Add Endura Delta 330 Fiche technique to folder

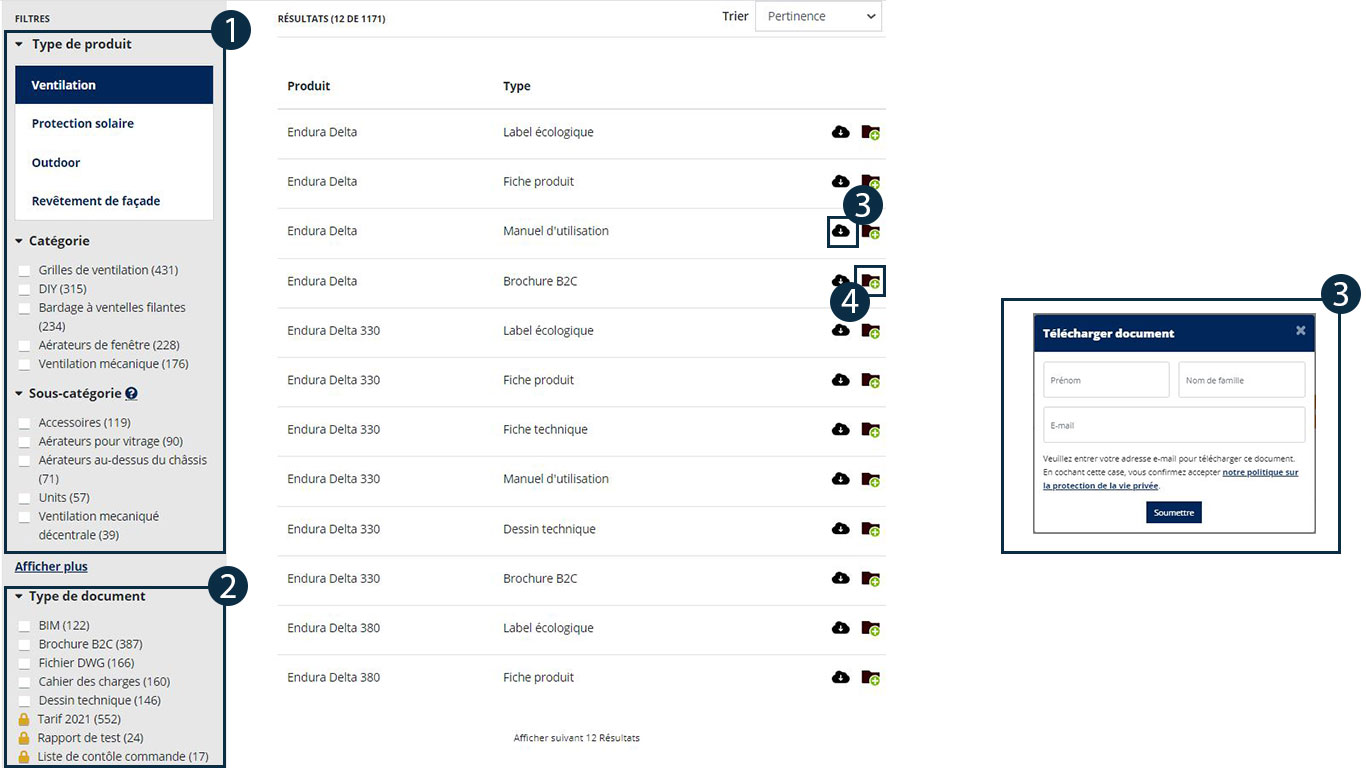[870, 429]
